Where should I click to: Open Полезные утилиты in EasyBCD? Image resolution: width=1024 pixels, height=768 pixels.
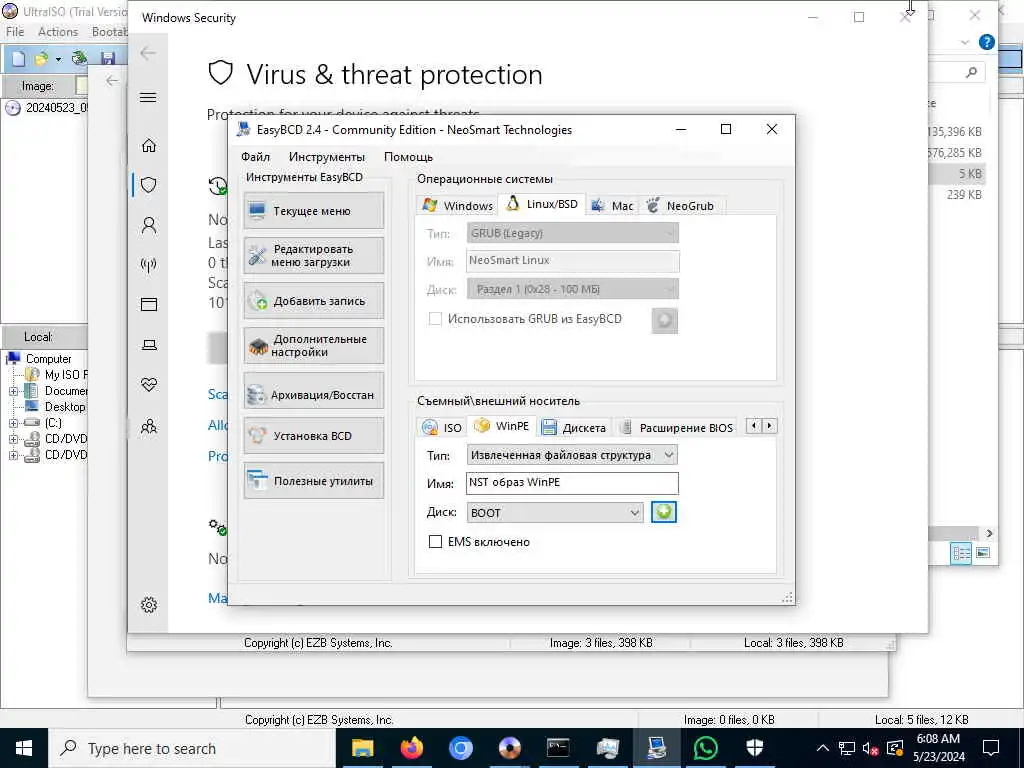(x=313, y=481)
